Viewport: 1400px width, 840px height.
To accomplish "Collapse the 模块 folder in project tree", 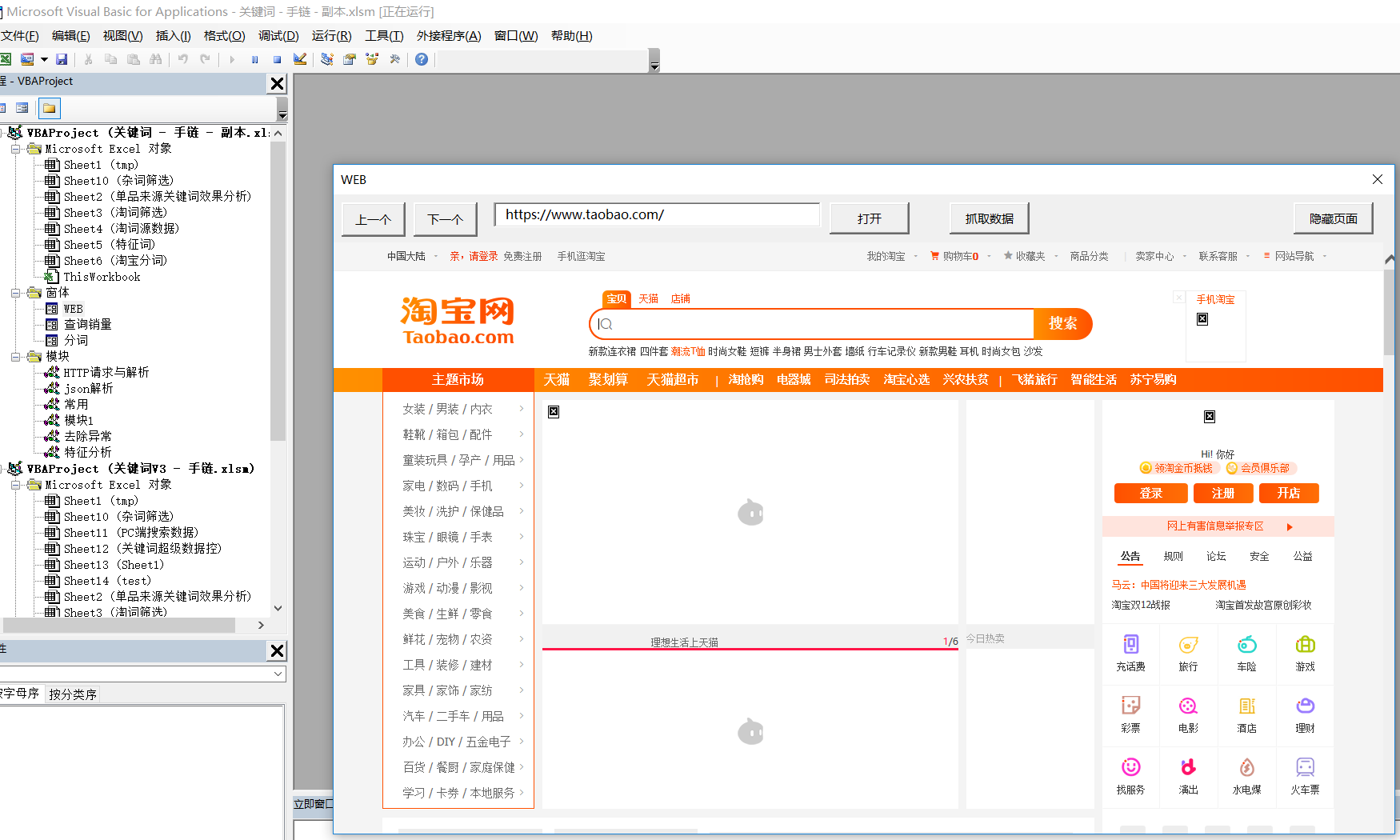I will click(x=15, y=357).
